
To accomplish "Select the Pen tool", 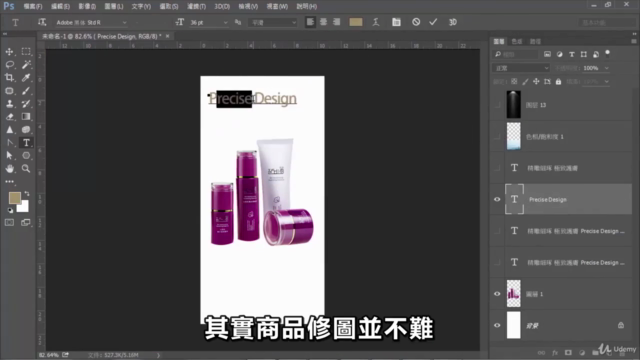I will (9, 143).
